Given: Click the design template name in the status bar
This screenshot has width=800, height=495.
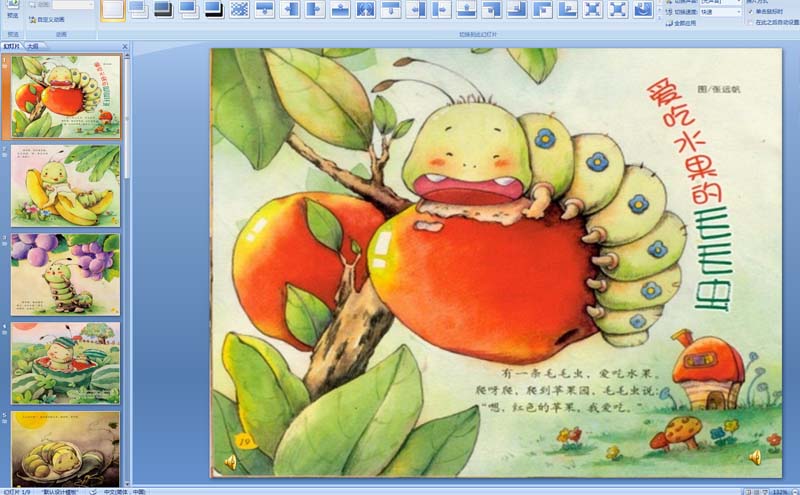Looking at the screenshot, I should (59, 492).
